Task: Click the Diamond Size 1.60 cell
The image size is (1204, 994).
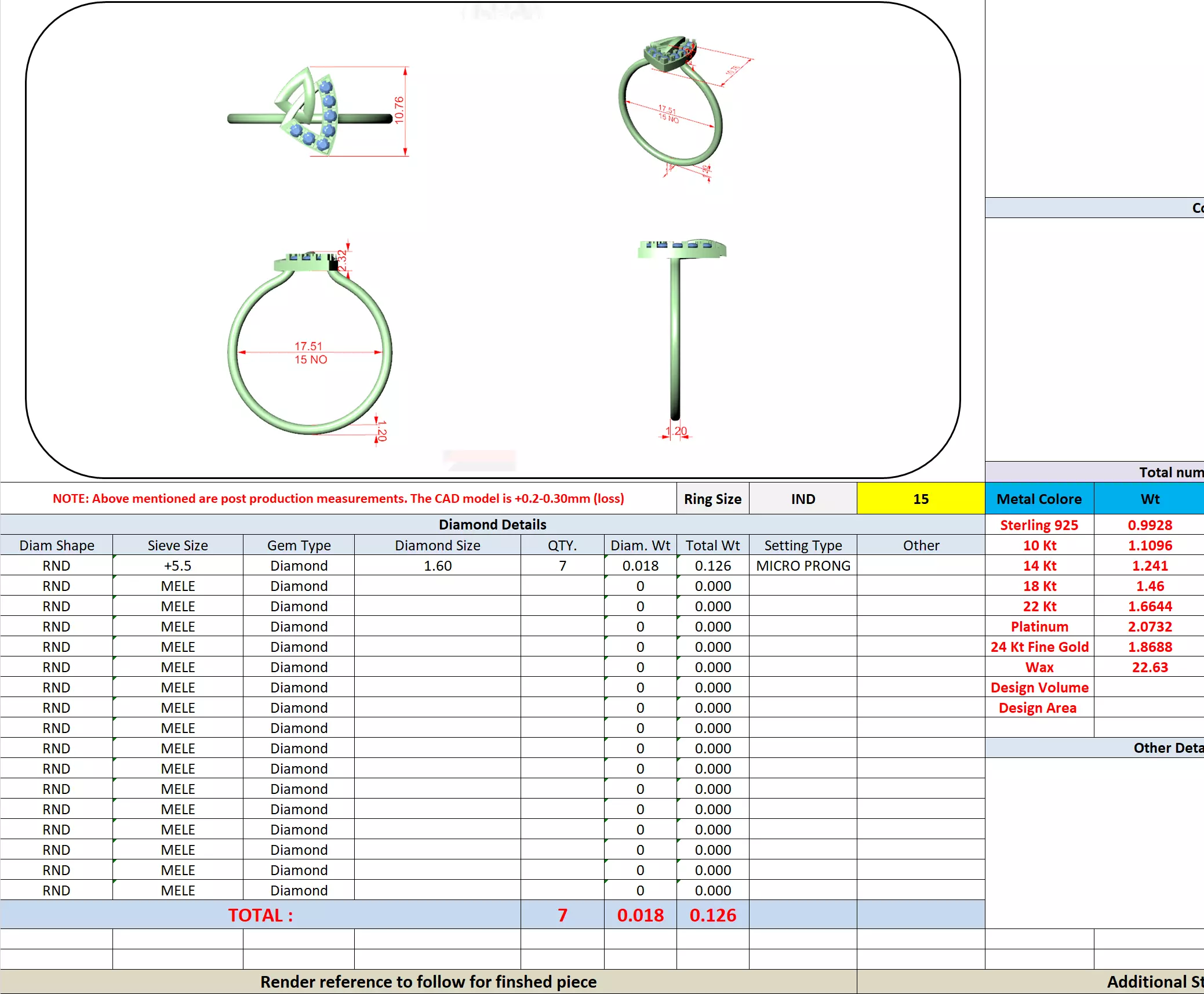Action: (x=437, y=565)
